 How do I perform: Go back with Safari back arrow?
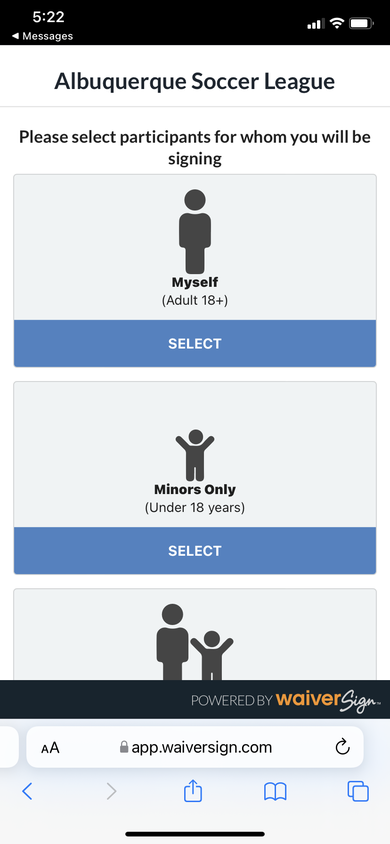(x=27, y=791)
